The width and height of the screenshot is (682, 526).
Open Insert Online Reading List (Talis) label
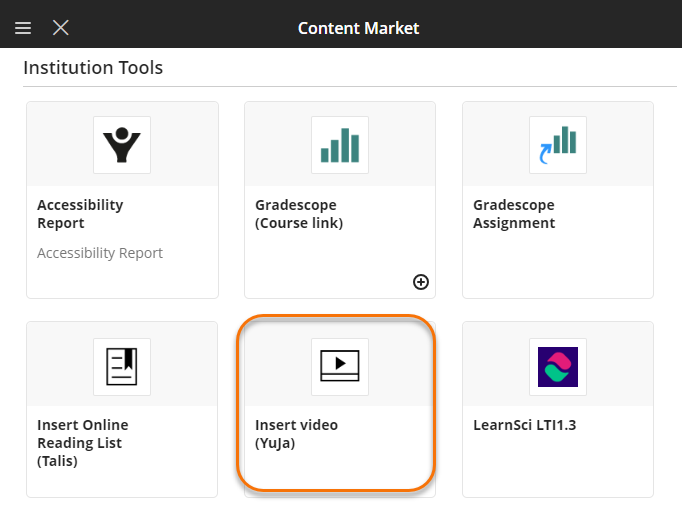point(83,443)
